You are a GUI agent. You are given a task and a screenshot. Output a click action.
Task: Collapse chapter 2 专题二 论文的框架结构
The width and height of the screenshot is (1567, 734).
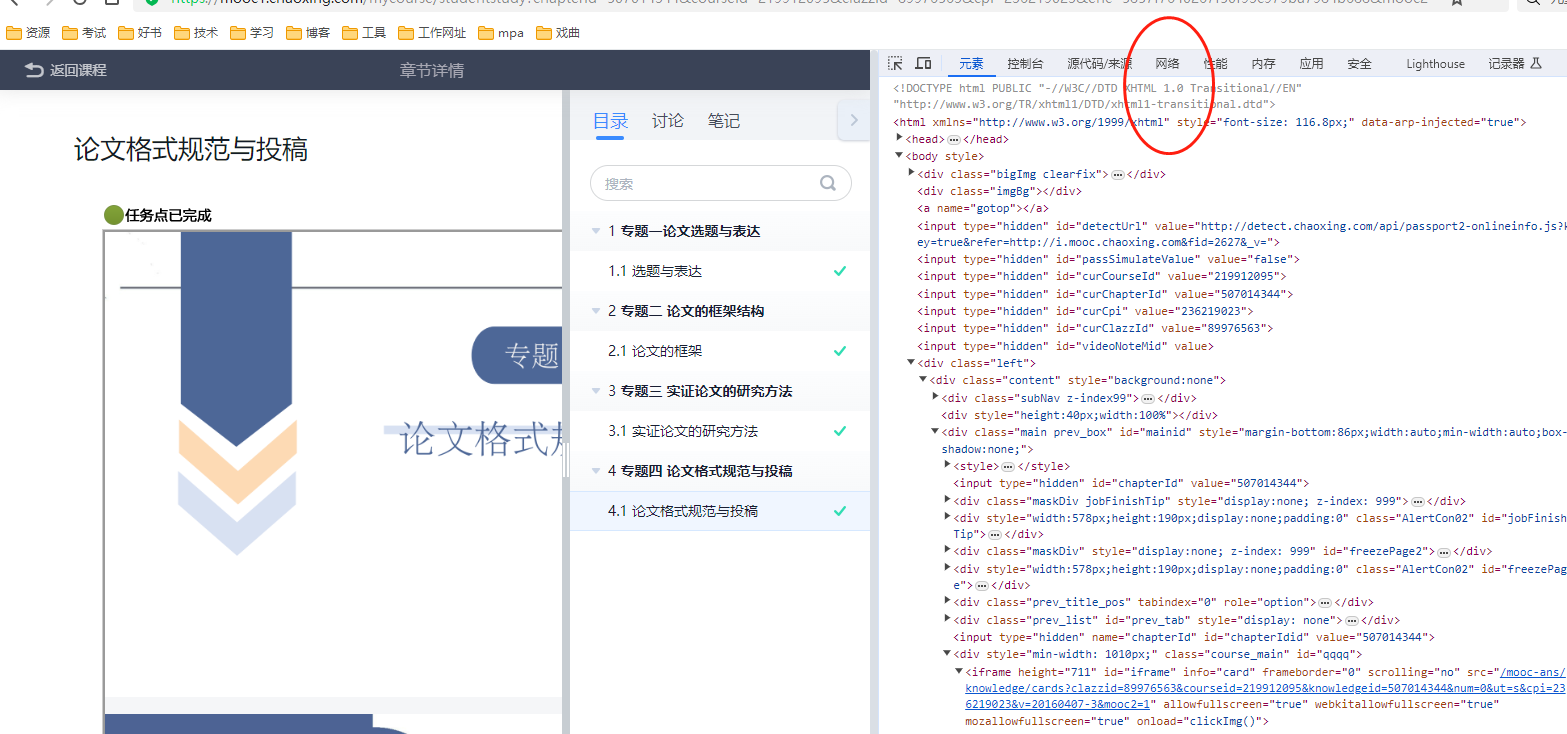coord(597,311)
